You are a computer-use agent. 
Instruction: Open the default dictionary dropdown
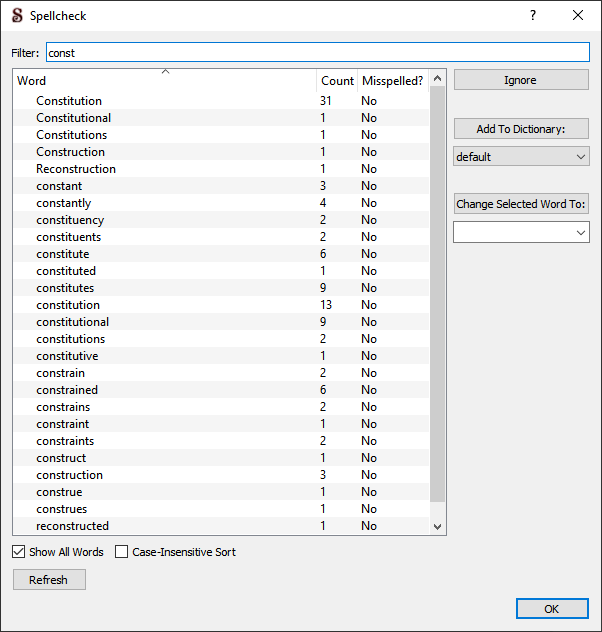tap(521, 157)
